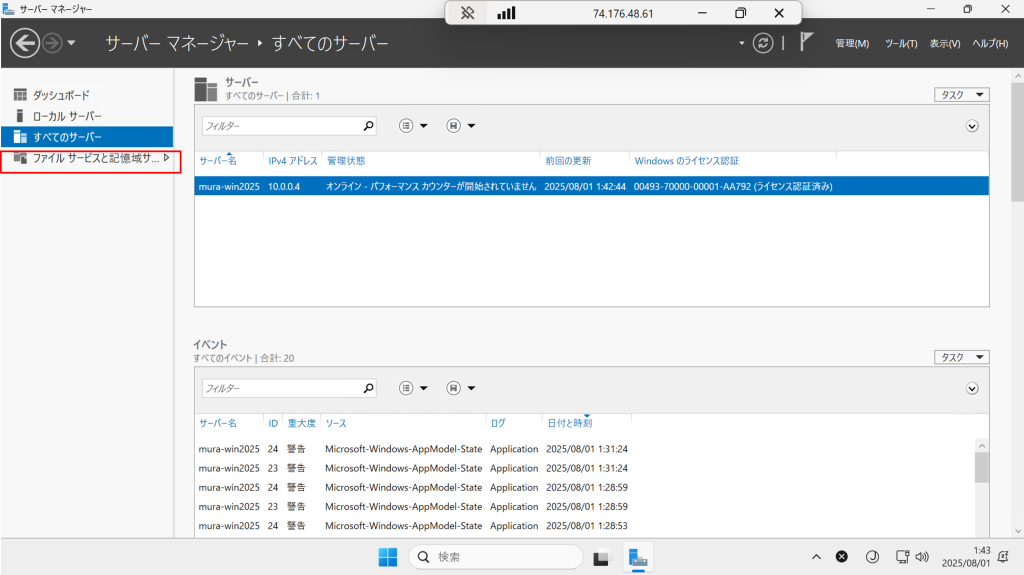Image resolution: width=1024 pixels, height=575 pixels.
Task: Click the Server Manager taskbar icon
Action: (638, 557)
